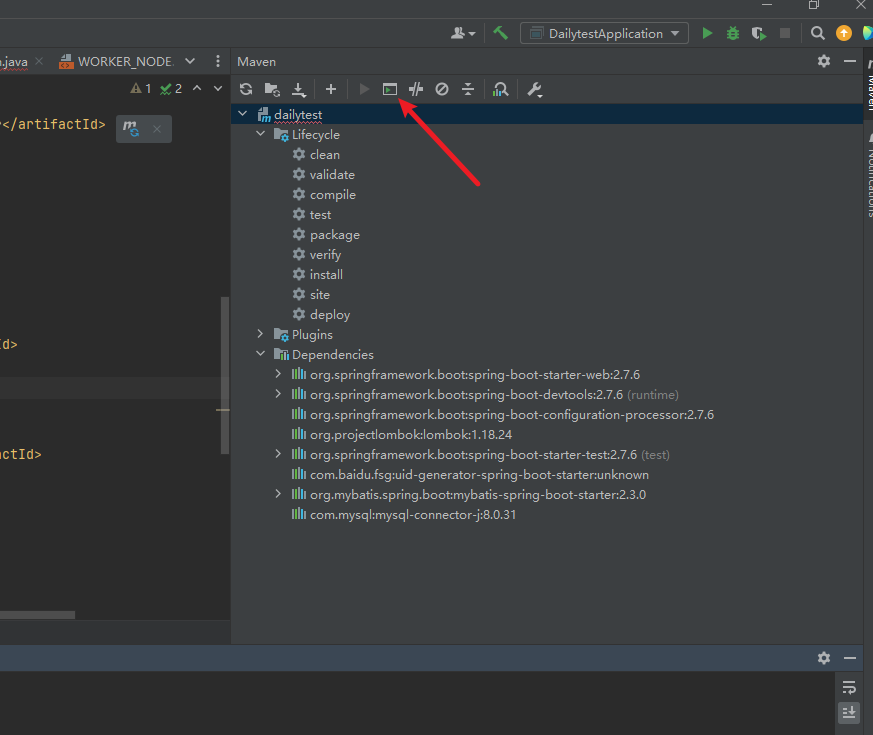Click Download Sources and Documentation icon
This screenshot has width=873, height=735.
pos(298,90)
